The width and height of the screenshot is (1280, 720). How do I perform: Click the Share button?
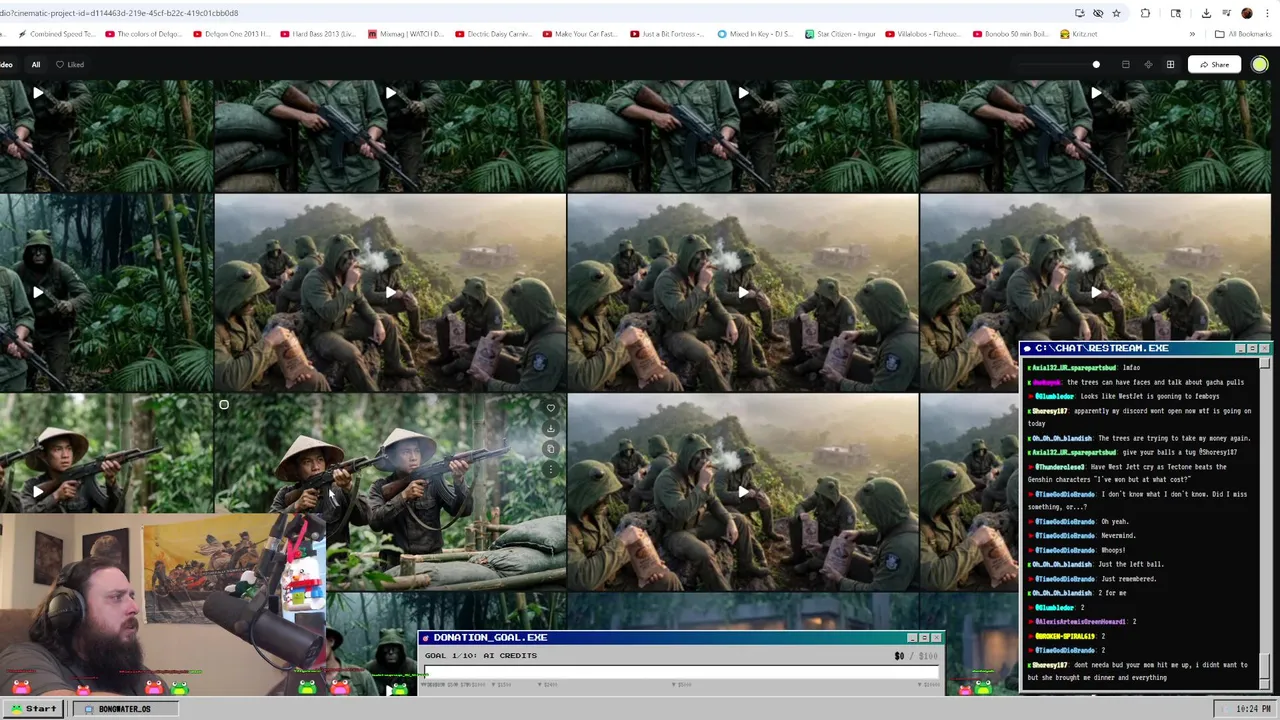pyautogui.click(x=1214, y=65)
